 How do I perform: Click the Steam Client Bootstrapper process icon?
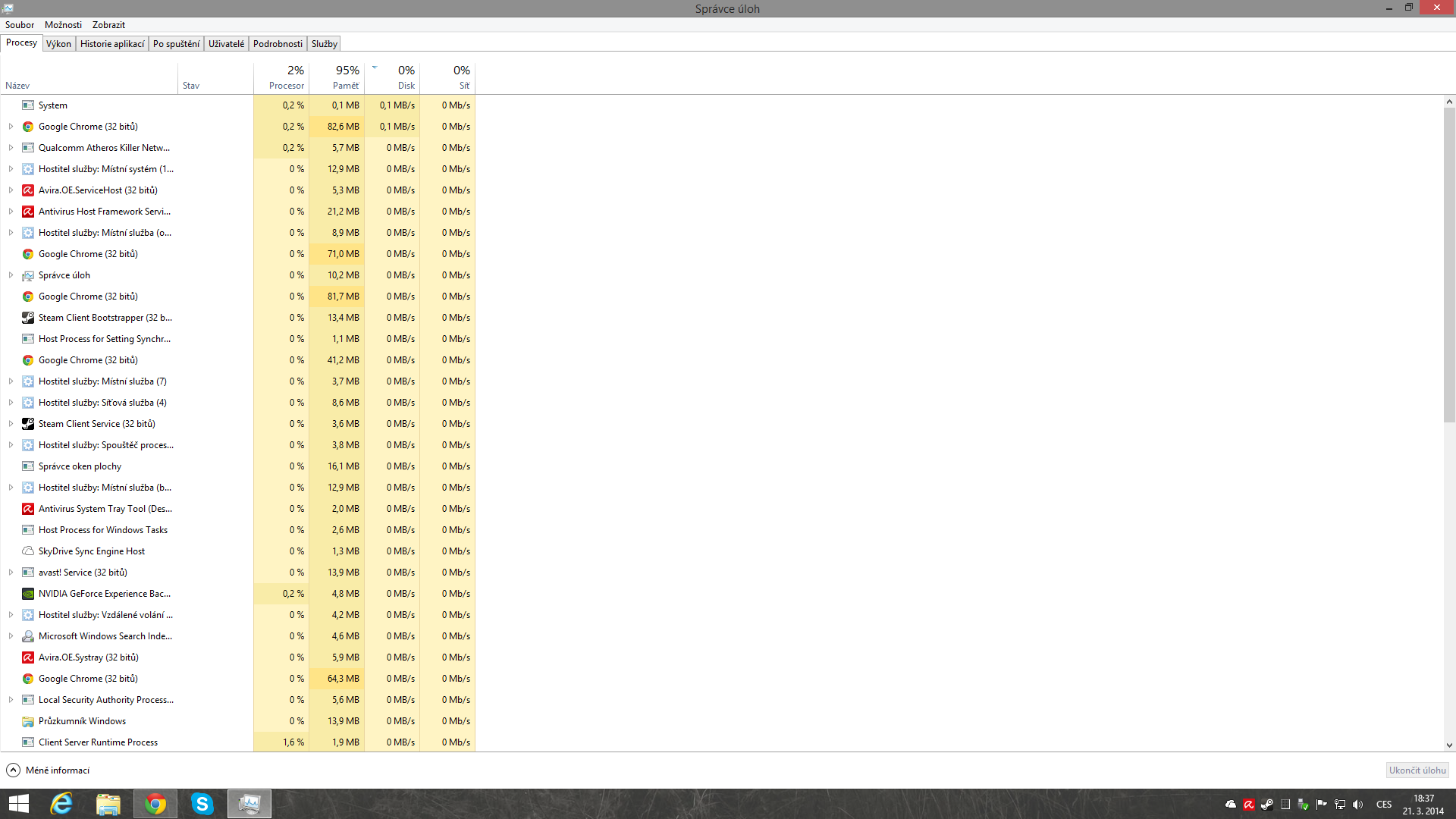pyautogui.click(x=28, y=318)
